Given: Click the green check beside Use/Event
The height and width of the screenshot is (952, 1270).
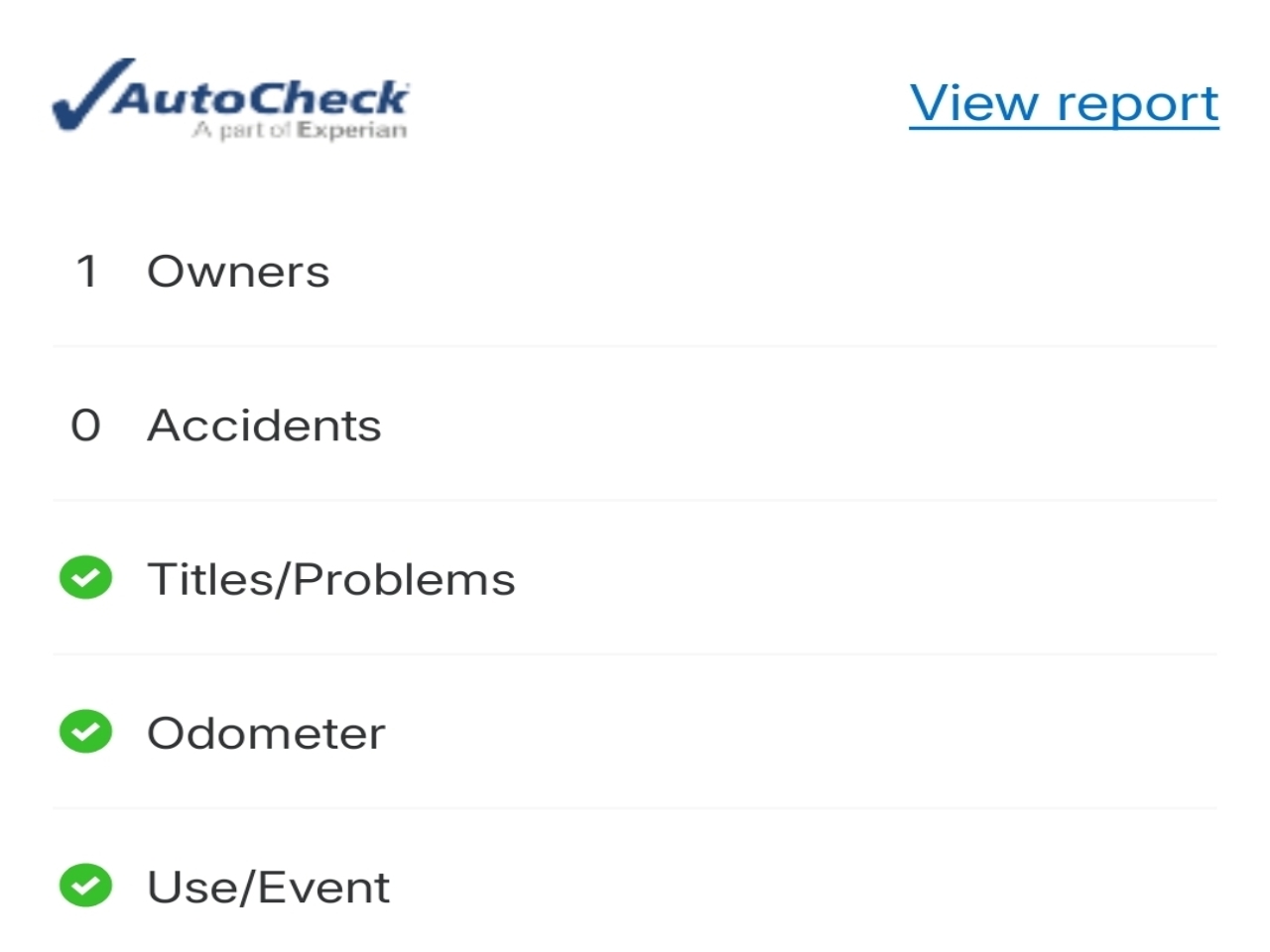Looking at the screenshot, I should (86, 886).
